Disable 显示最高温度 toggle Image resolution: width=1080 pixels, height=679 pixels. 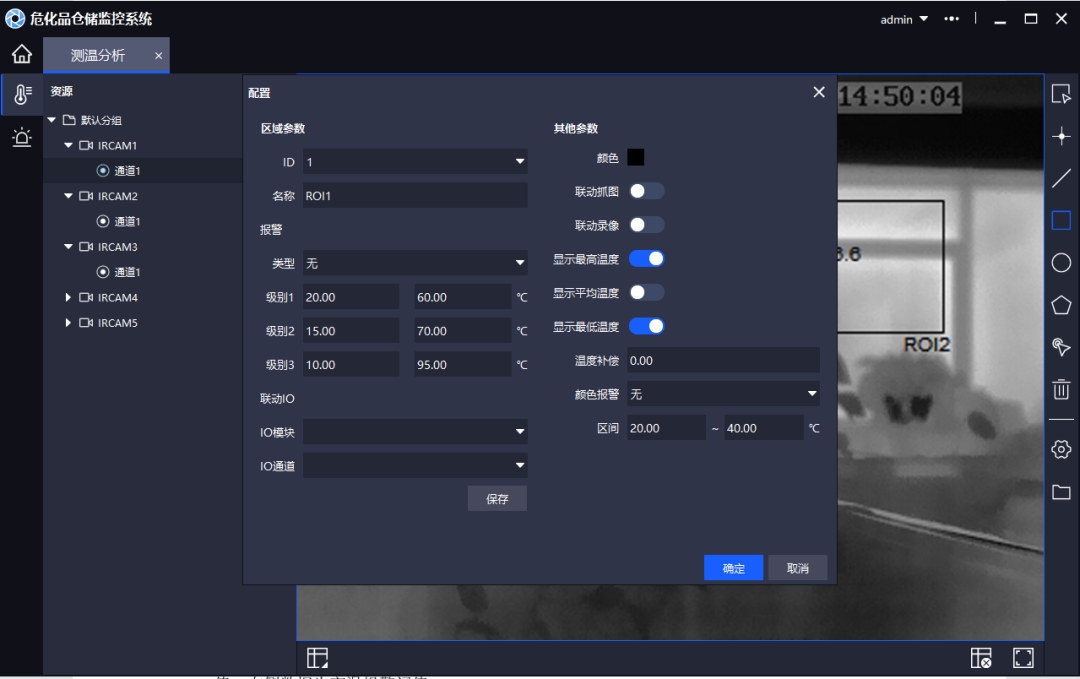(x=647, y=258)
